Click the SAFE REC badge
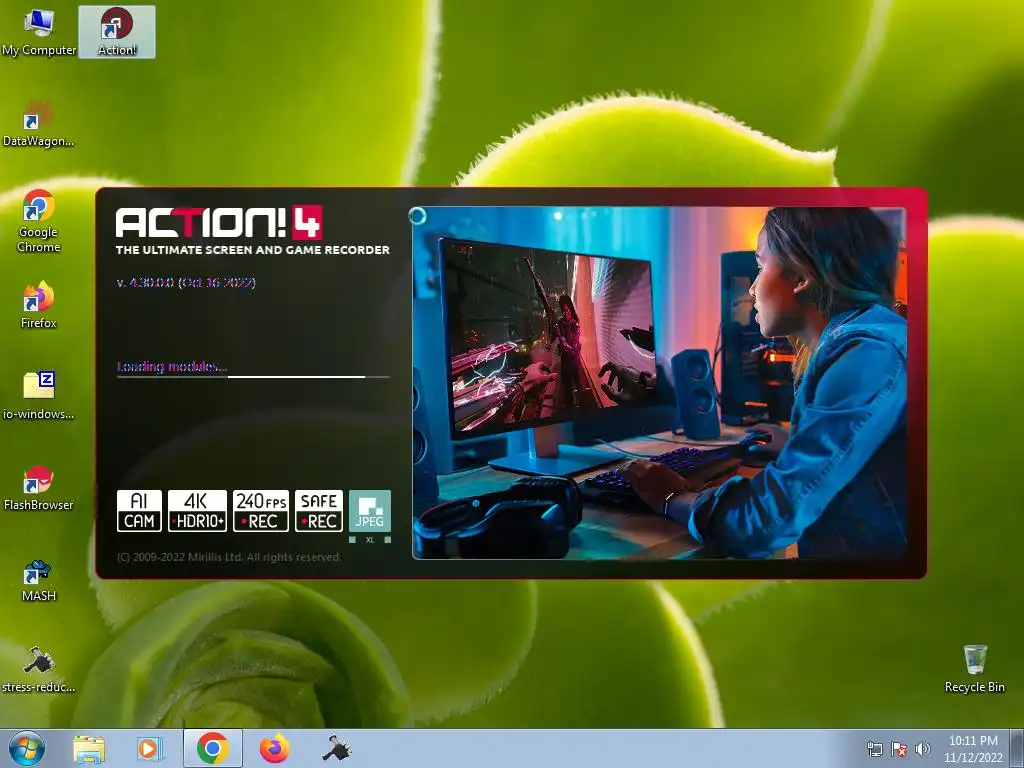Image resolution: width=1024 pixels, height=768 pixels. tap(319, 511)
